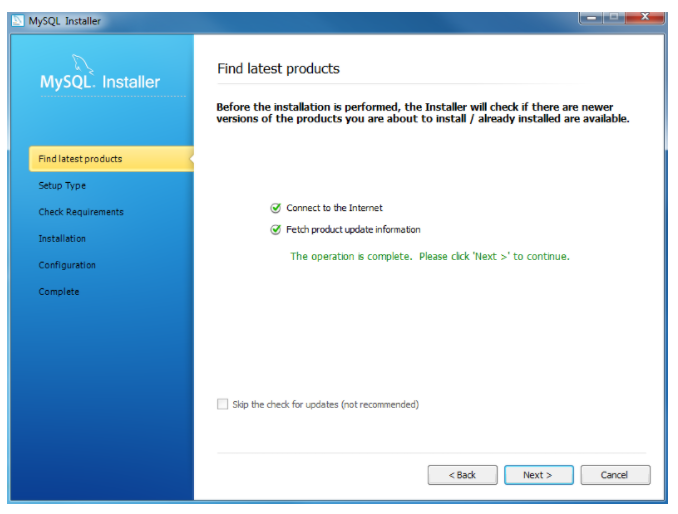Enable Skip the check for updates checkbox
The image size is (678, 514).
[x=222, y=404]
